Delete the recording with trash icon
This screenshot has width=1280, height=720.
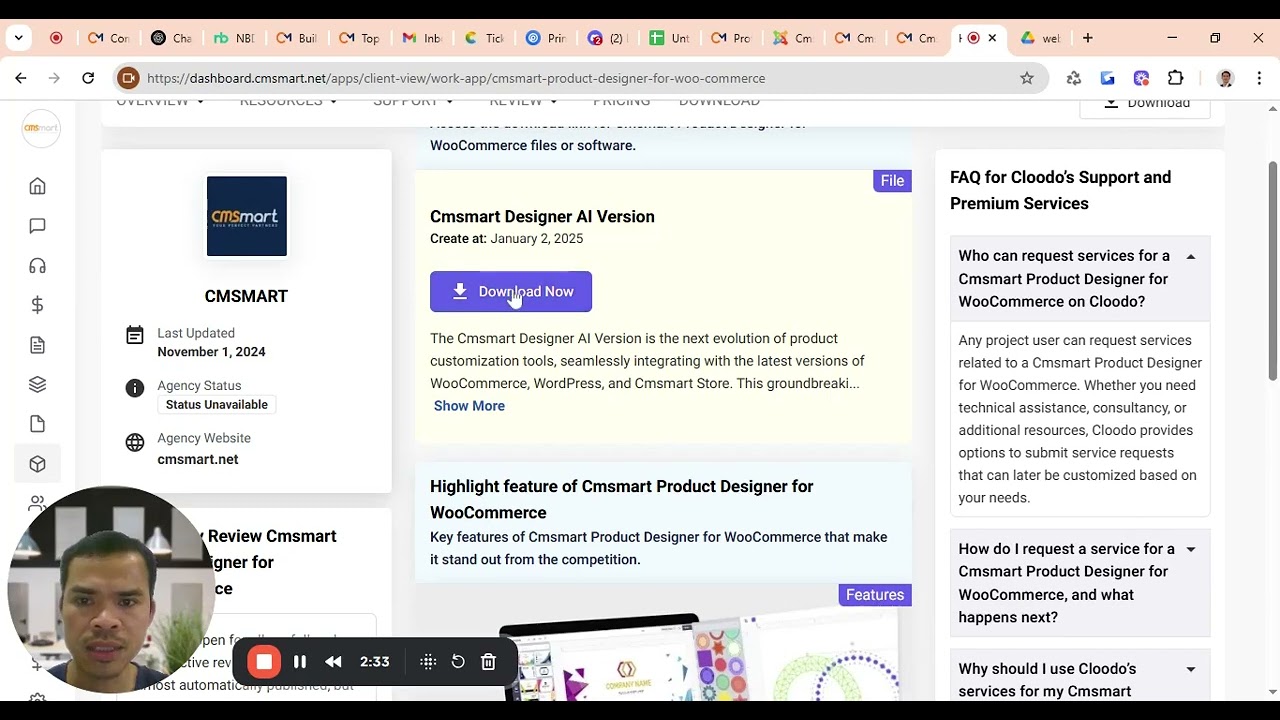[x=488, y=662]
